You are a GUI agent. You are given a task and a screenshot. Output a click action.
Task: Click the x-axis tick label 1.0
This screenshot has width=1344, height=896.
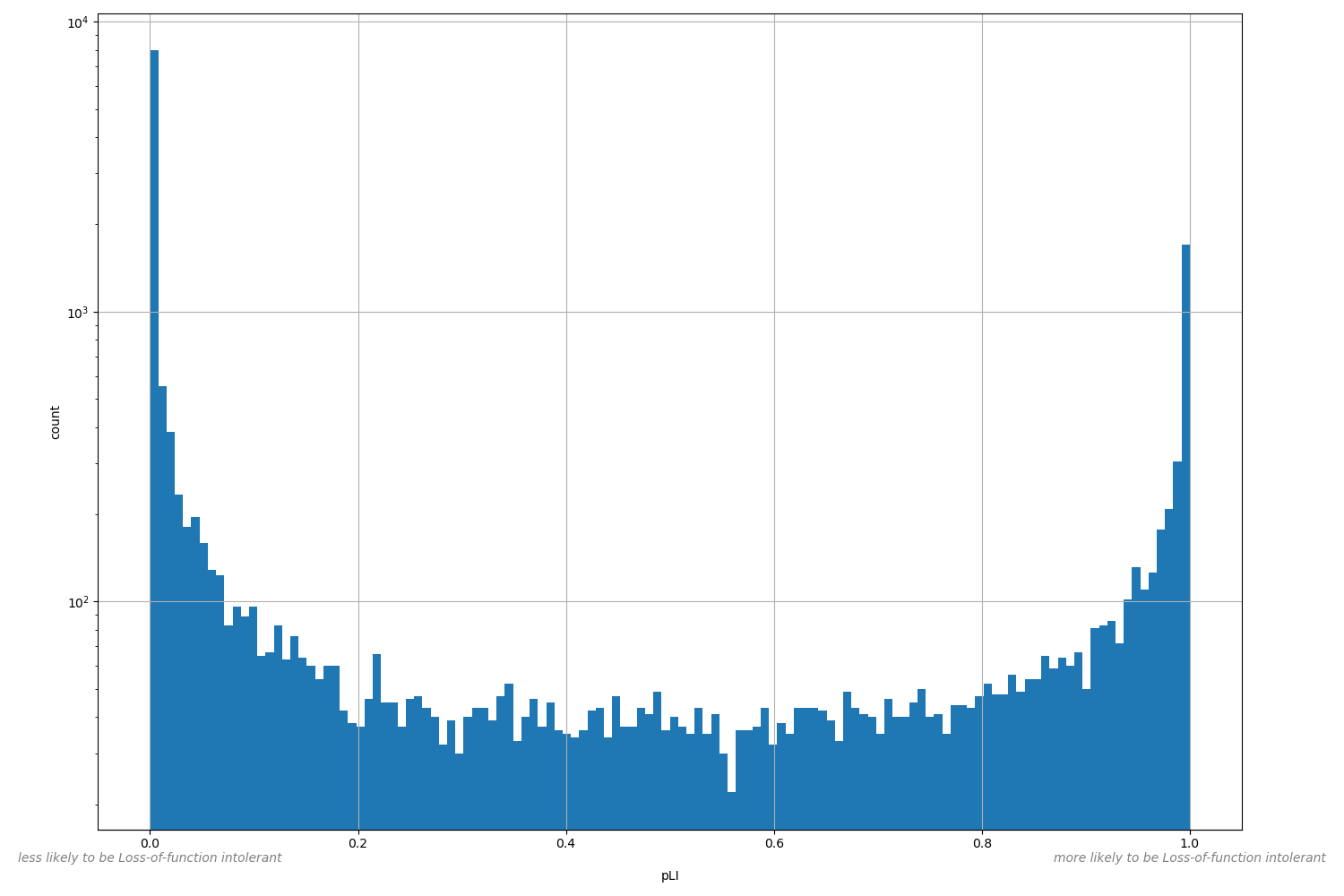coord(1190,843)
